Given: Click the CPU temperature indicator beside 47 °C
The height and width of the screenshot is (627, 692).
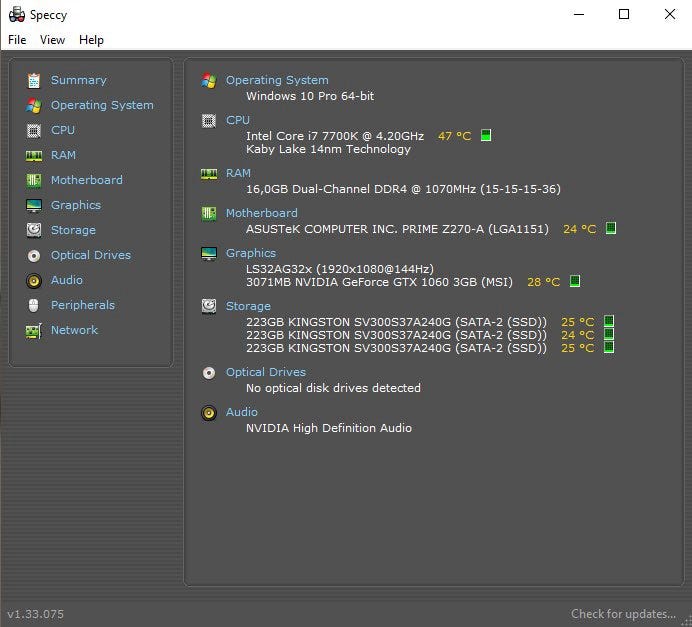Looking at the screenshot, I should pos(486,135).
